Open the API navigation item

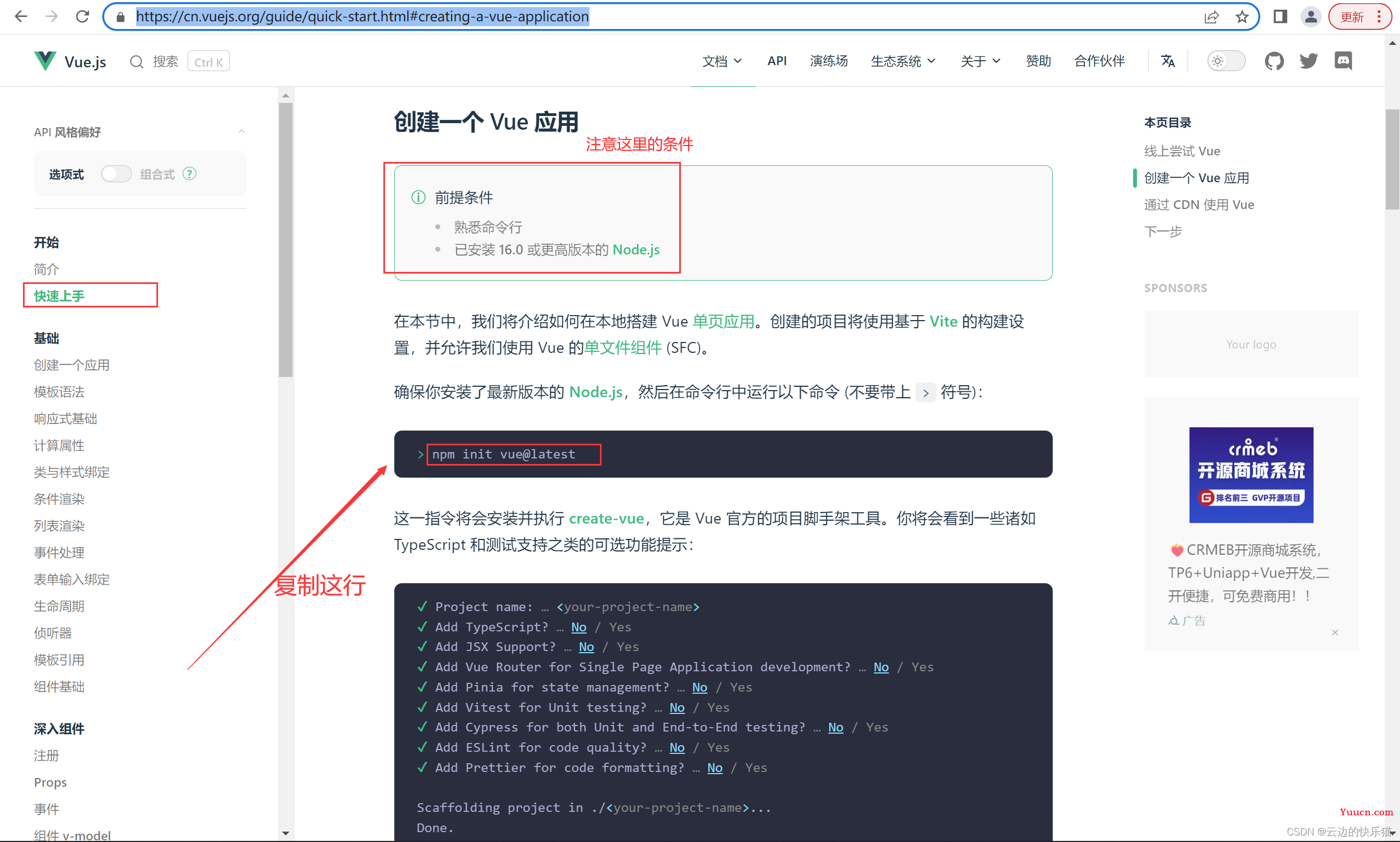click(x=777, y=61)
